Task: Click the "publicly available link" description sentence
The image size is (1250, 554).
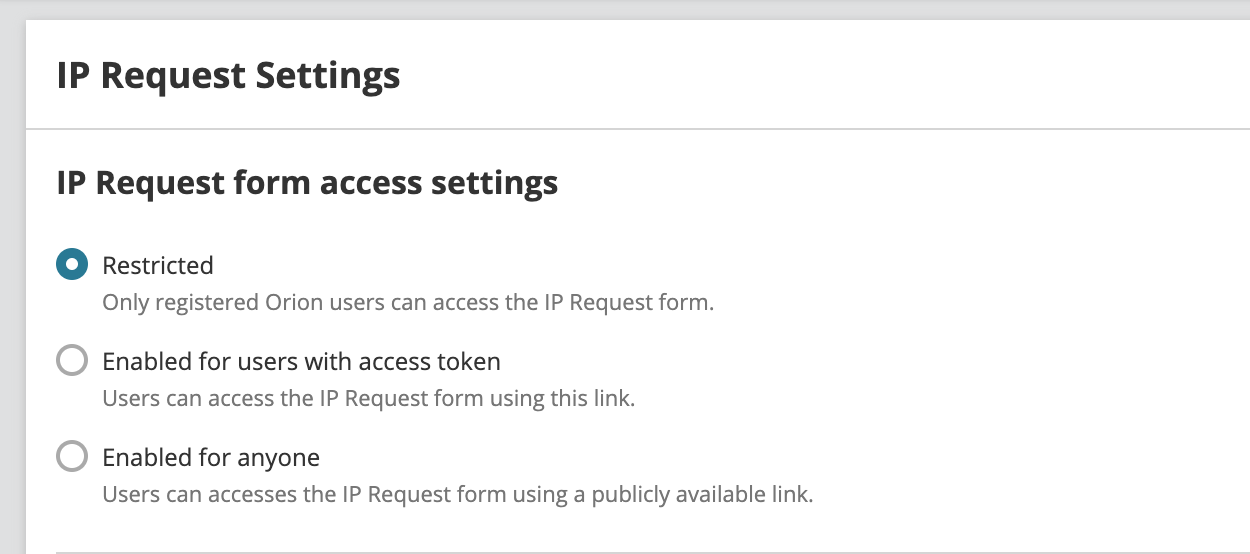Action: 458,494
